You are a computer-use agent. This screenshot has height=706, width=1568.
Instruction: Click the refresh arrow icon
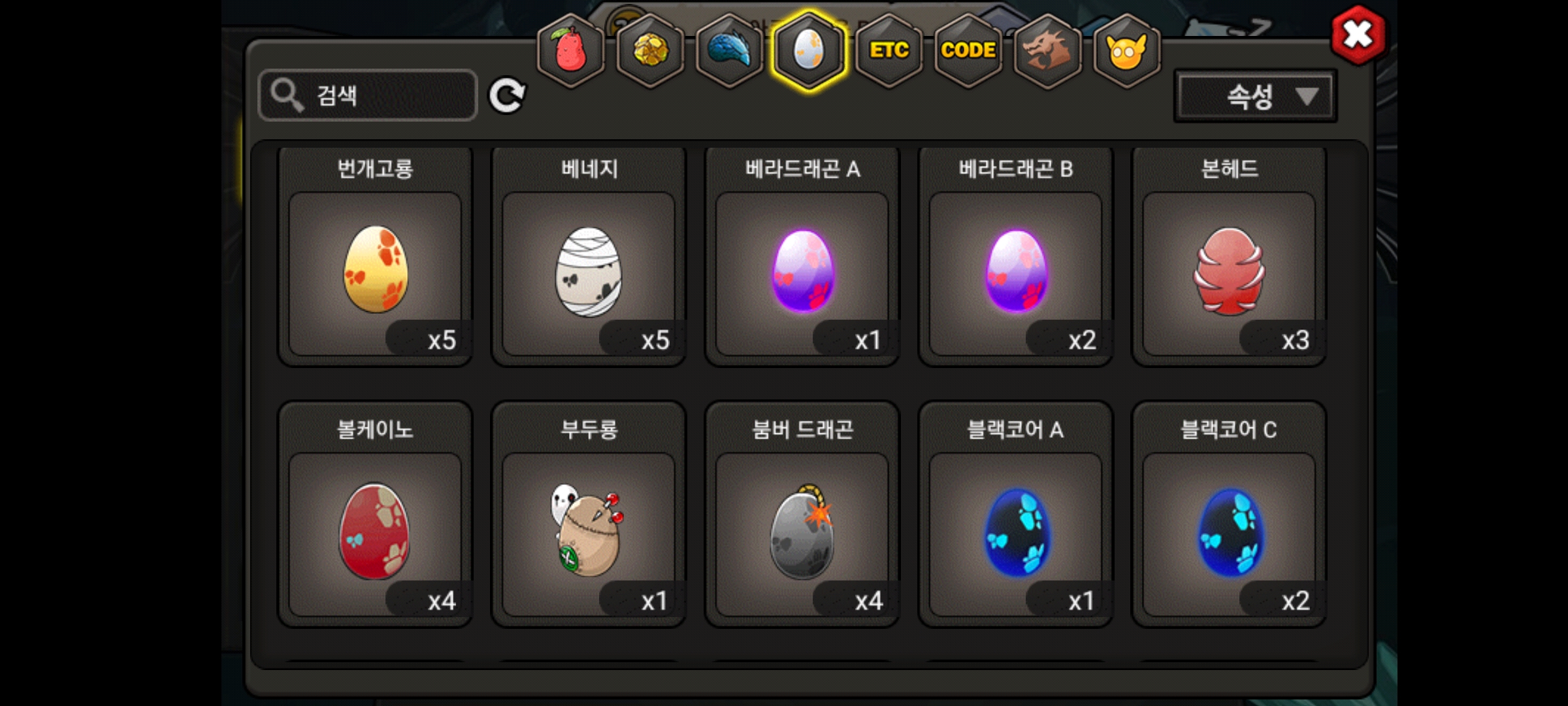pos(507,96)
